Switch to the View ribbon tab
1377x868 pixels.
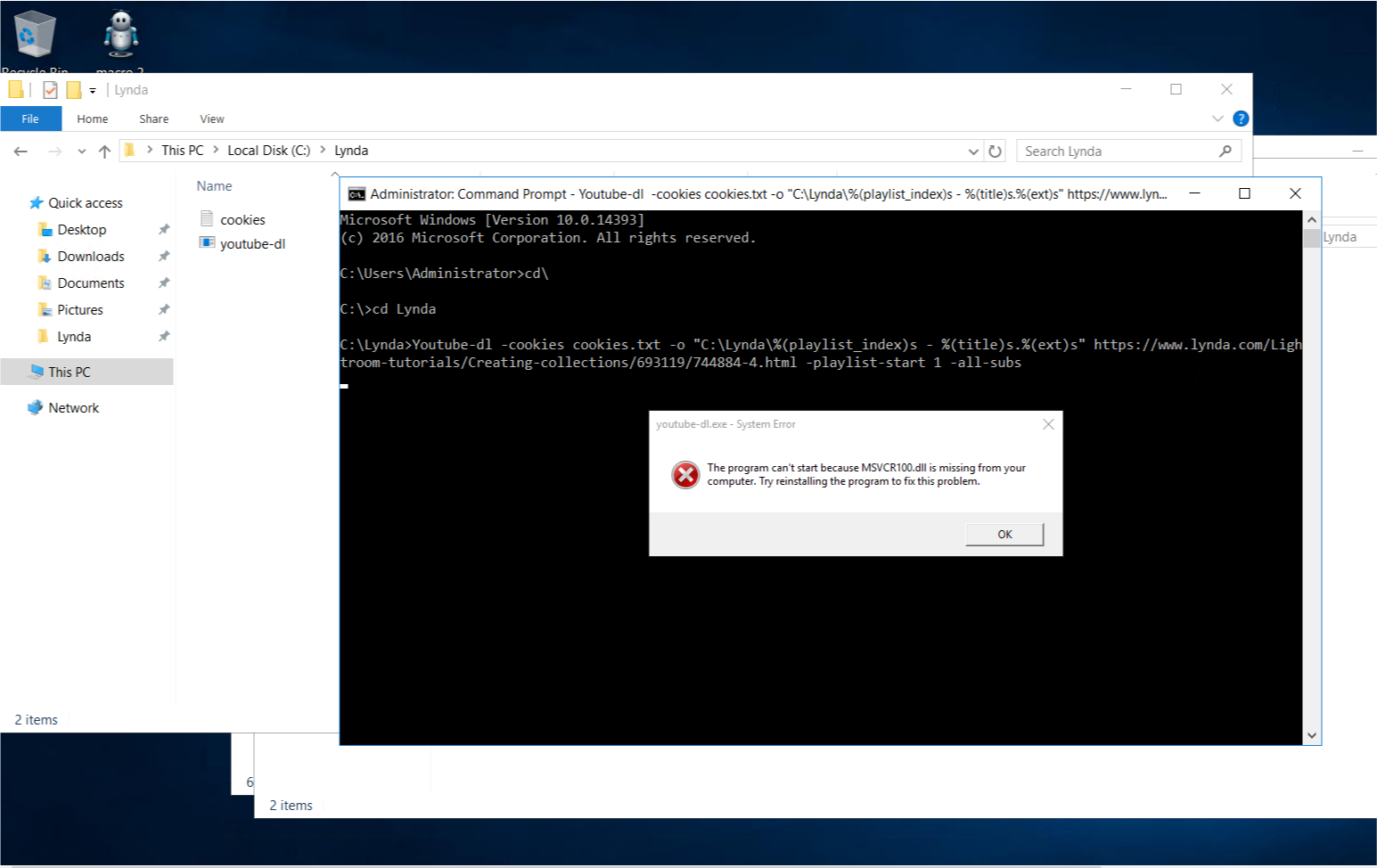pyautogui.click(x=212, y=119)
